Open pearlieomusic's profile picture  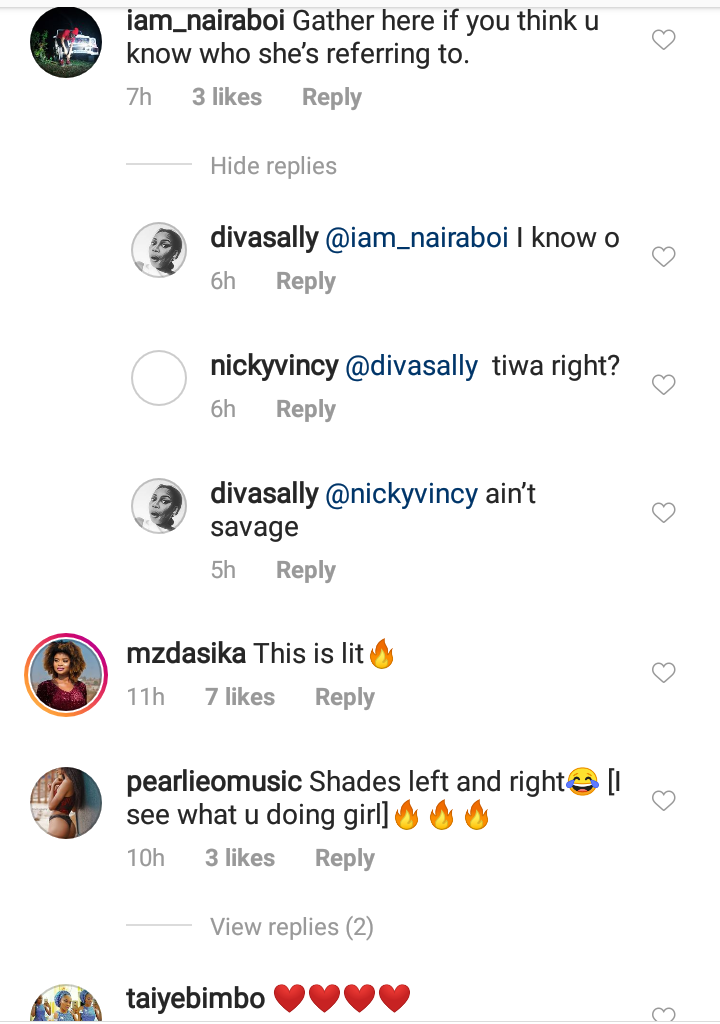67,803
